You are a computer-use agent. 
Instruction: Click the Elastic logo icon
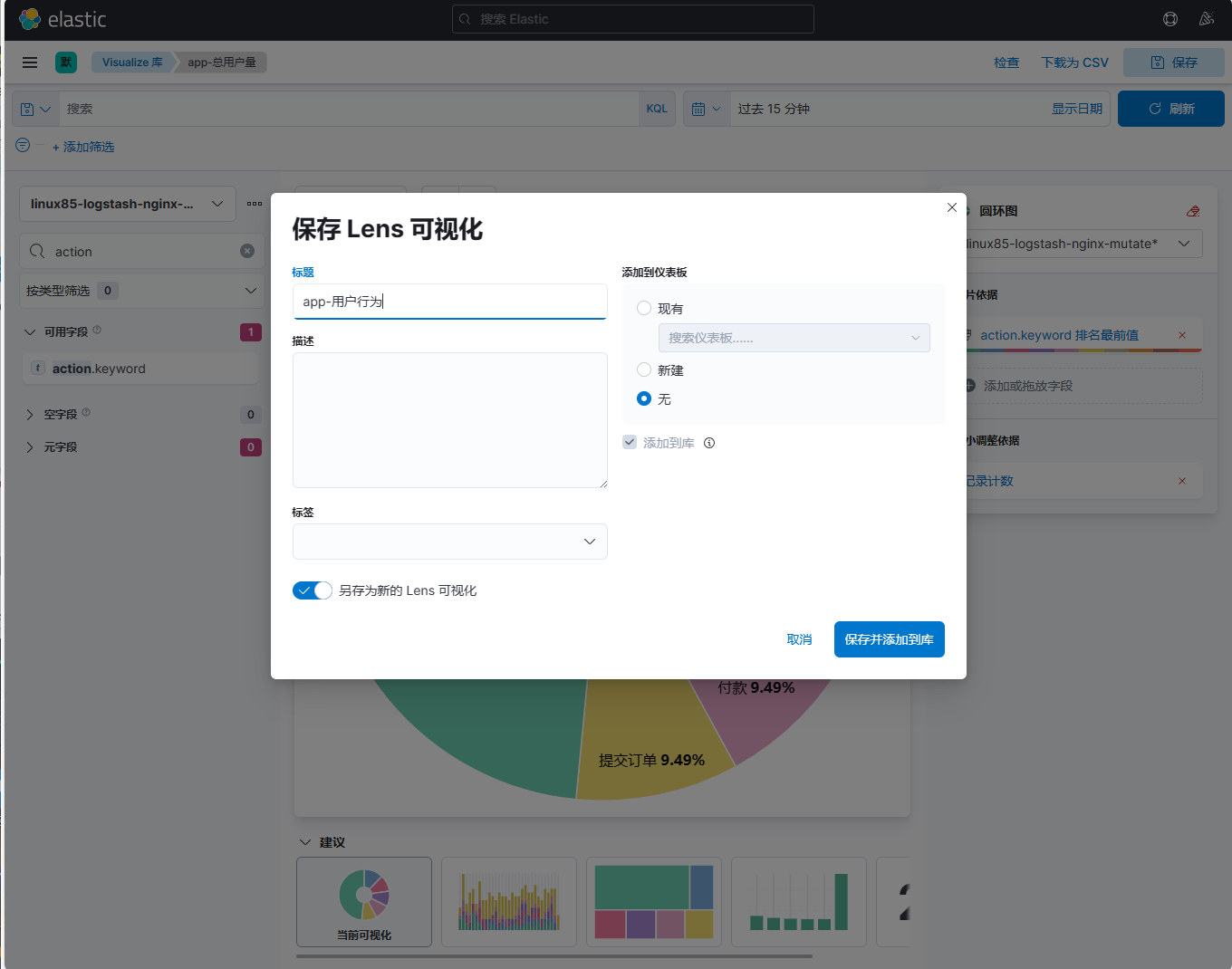30,19
